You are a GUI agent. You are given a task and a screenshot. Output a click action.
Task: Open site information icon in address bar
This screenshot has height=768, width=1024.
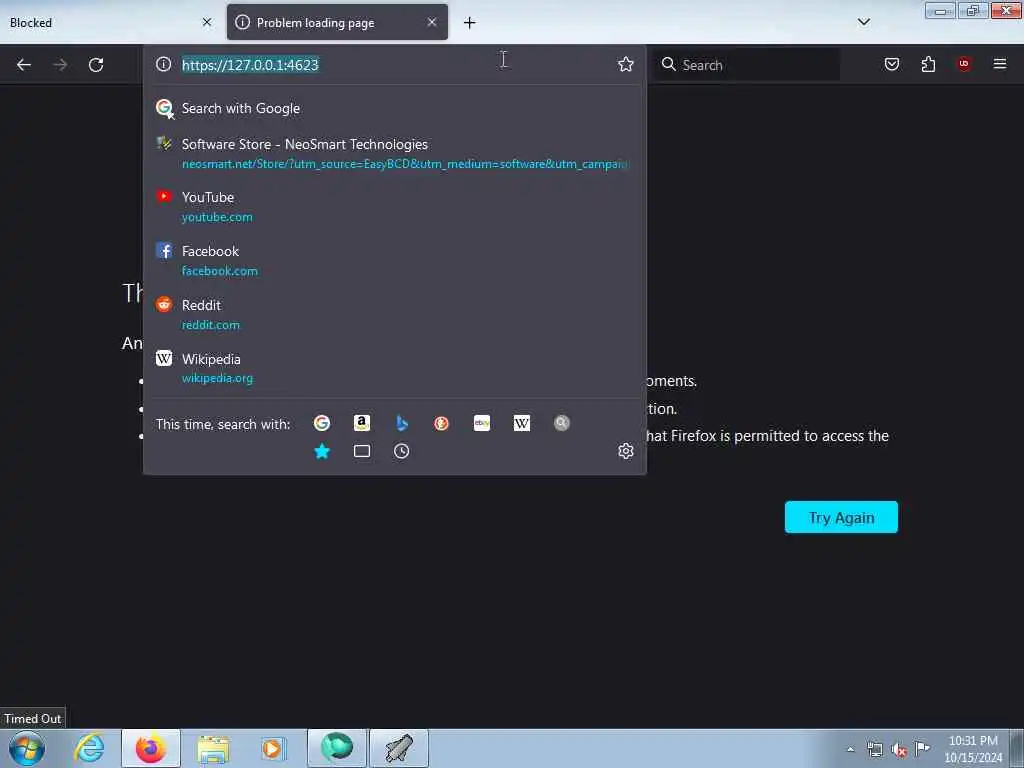pos(163,64)
